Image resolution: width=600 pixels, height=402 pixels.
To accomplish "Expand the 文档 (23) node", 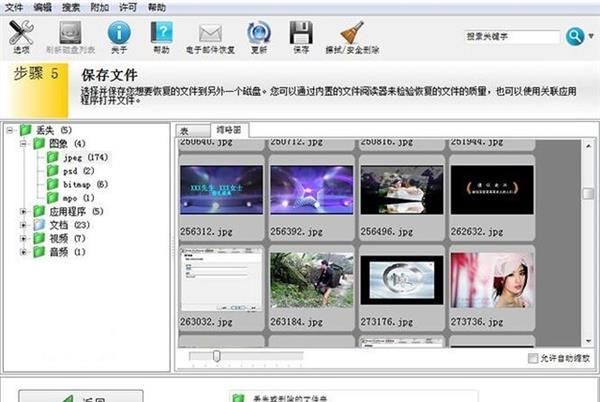I will 23,225.
